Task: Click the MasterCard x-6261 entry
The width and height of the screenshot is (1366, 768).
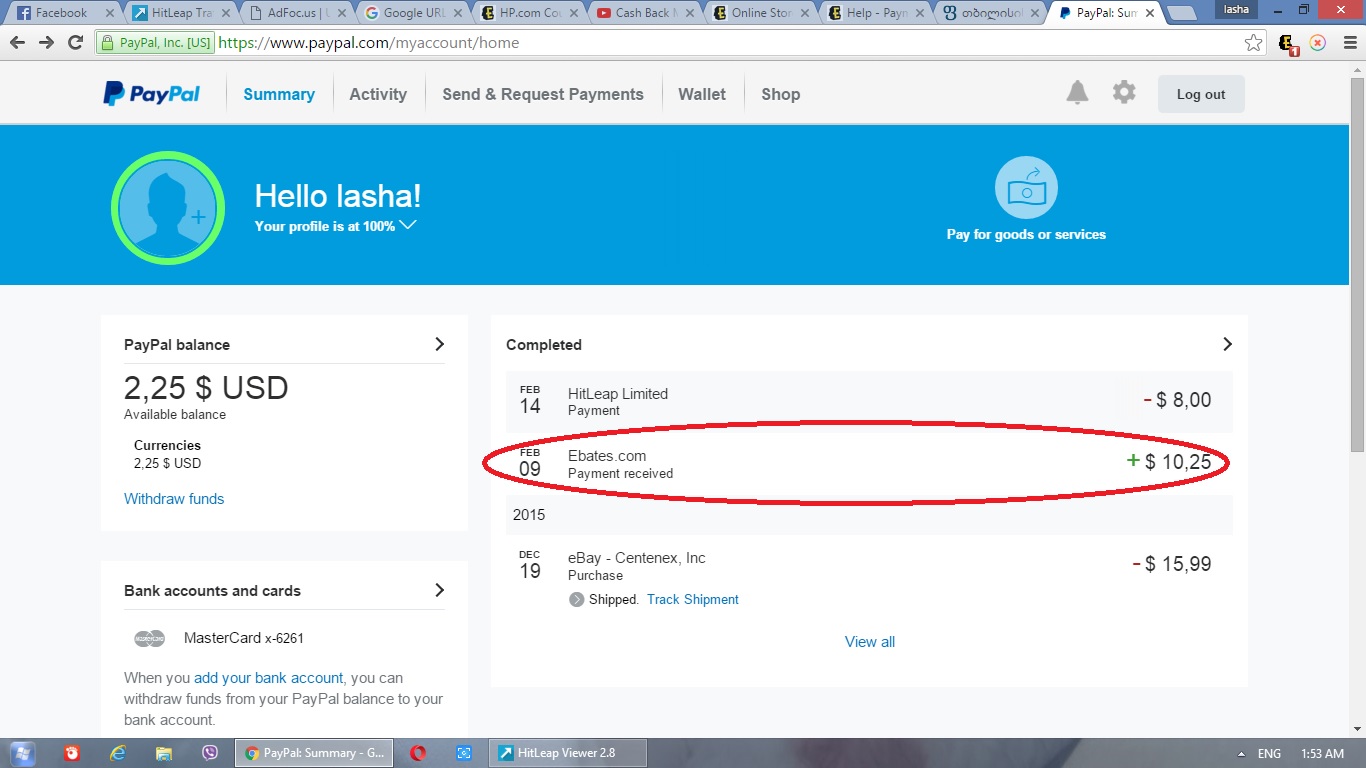Action: click(244, 638)
